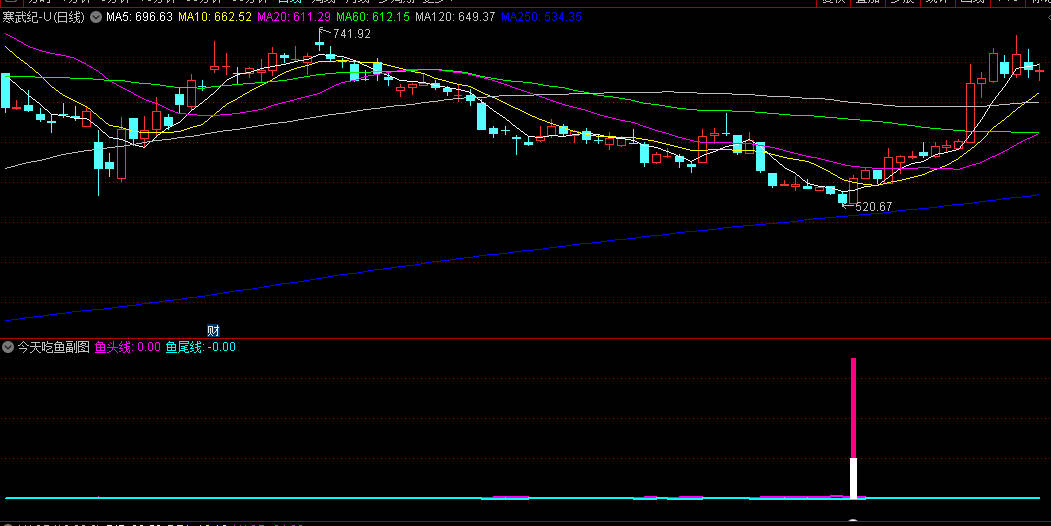Image resolution: width=1051 pixels, height=526 pixels.
Task: Select the green MA60 indicator label
Action: click(373, 17)
